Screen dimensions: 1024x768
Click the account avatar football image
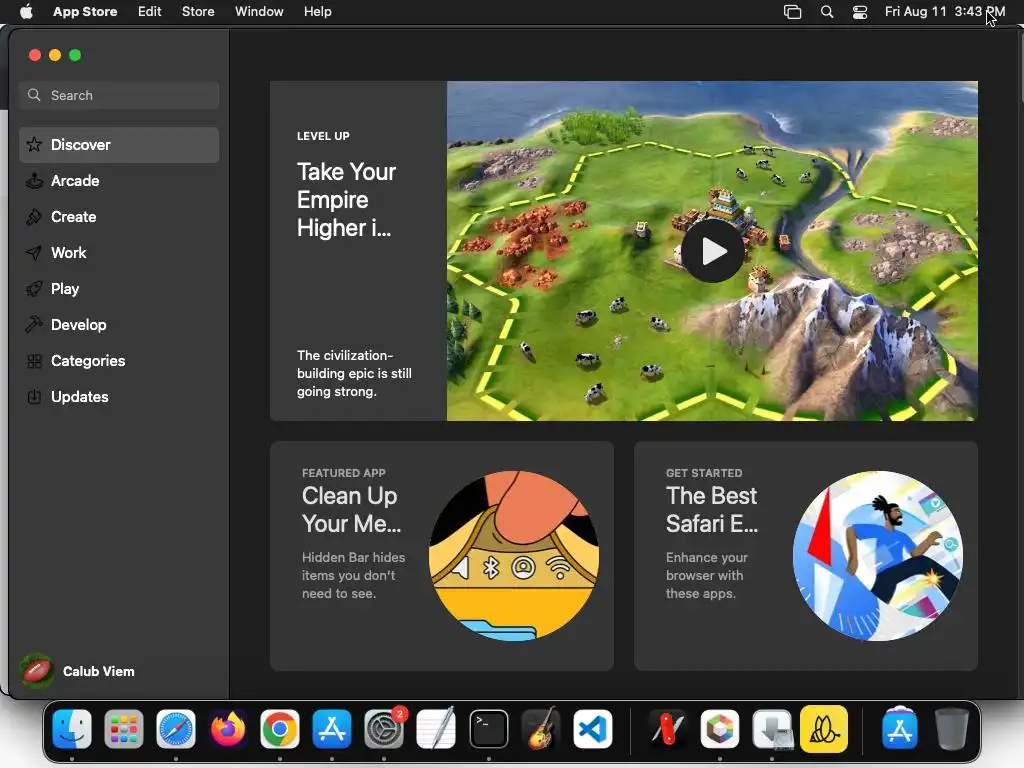click(37, 671)
